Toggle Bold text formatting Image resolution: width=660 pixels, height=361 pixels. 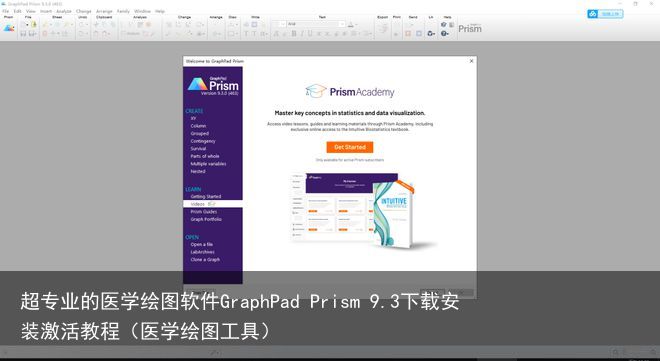[294, 34]
